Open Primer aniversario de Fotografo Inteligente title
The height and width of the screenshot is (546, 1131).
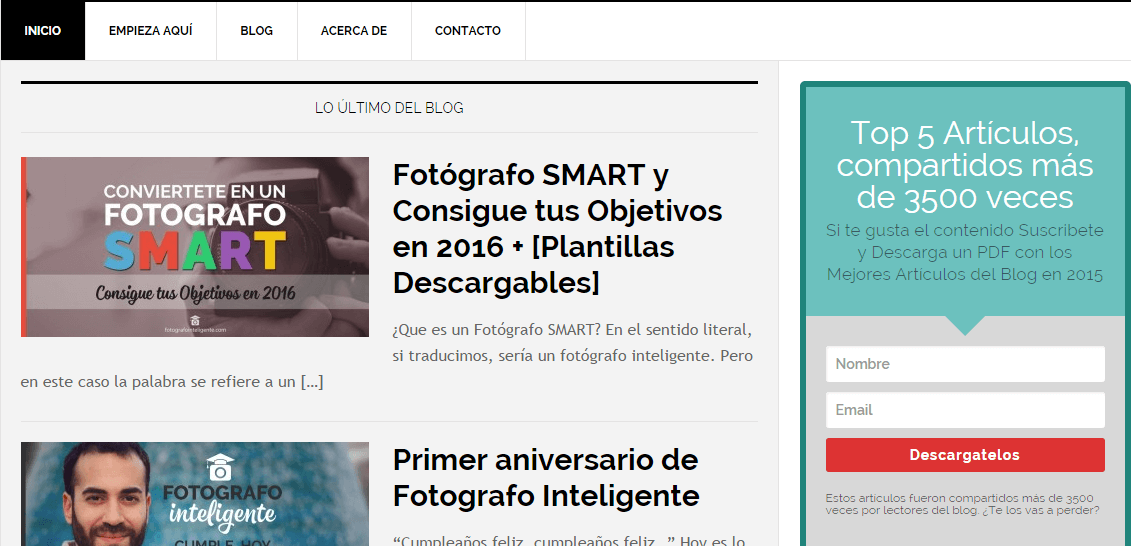click(546, 477)
